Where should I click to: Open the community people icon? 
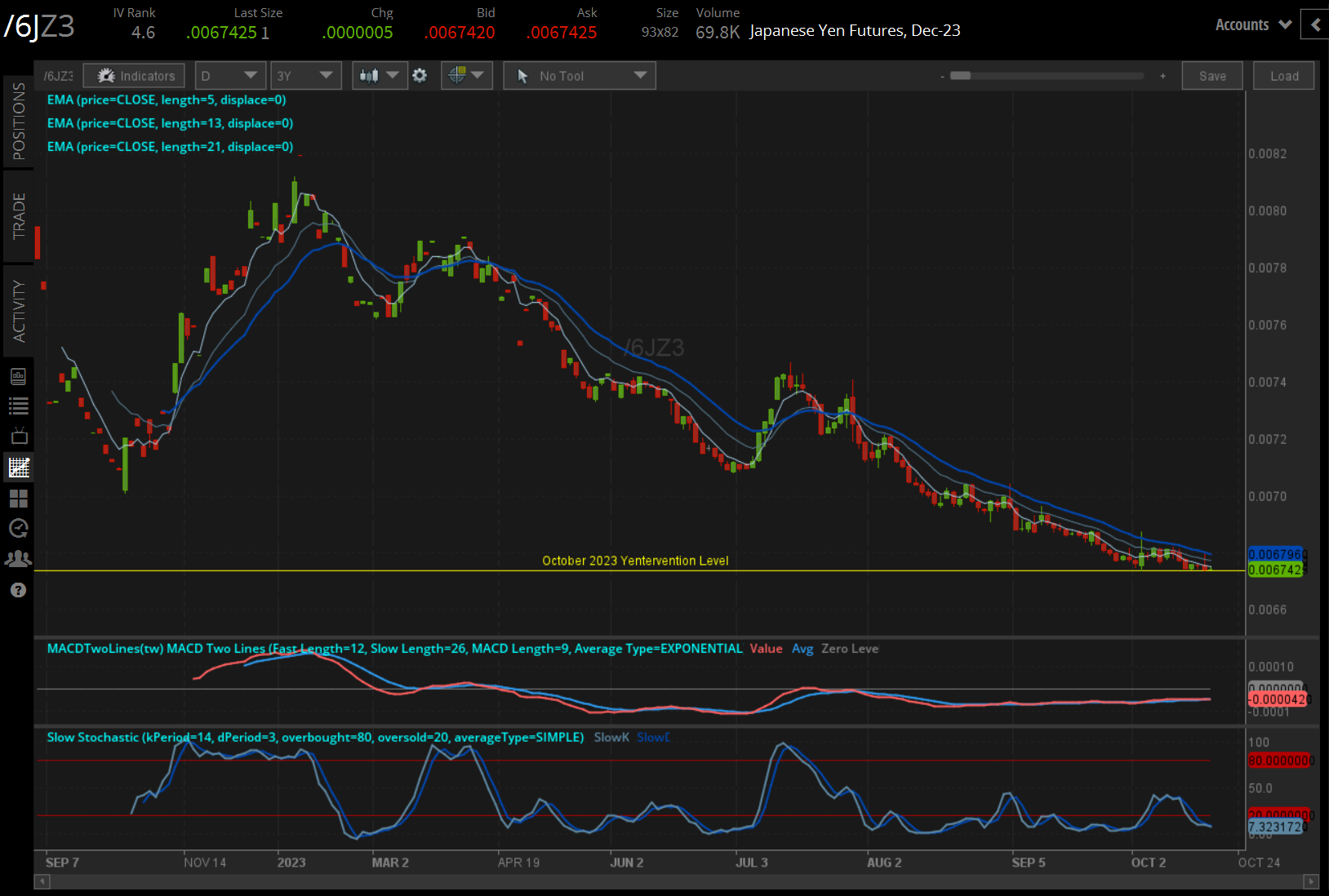point(18,559)
